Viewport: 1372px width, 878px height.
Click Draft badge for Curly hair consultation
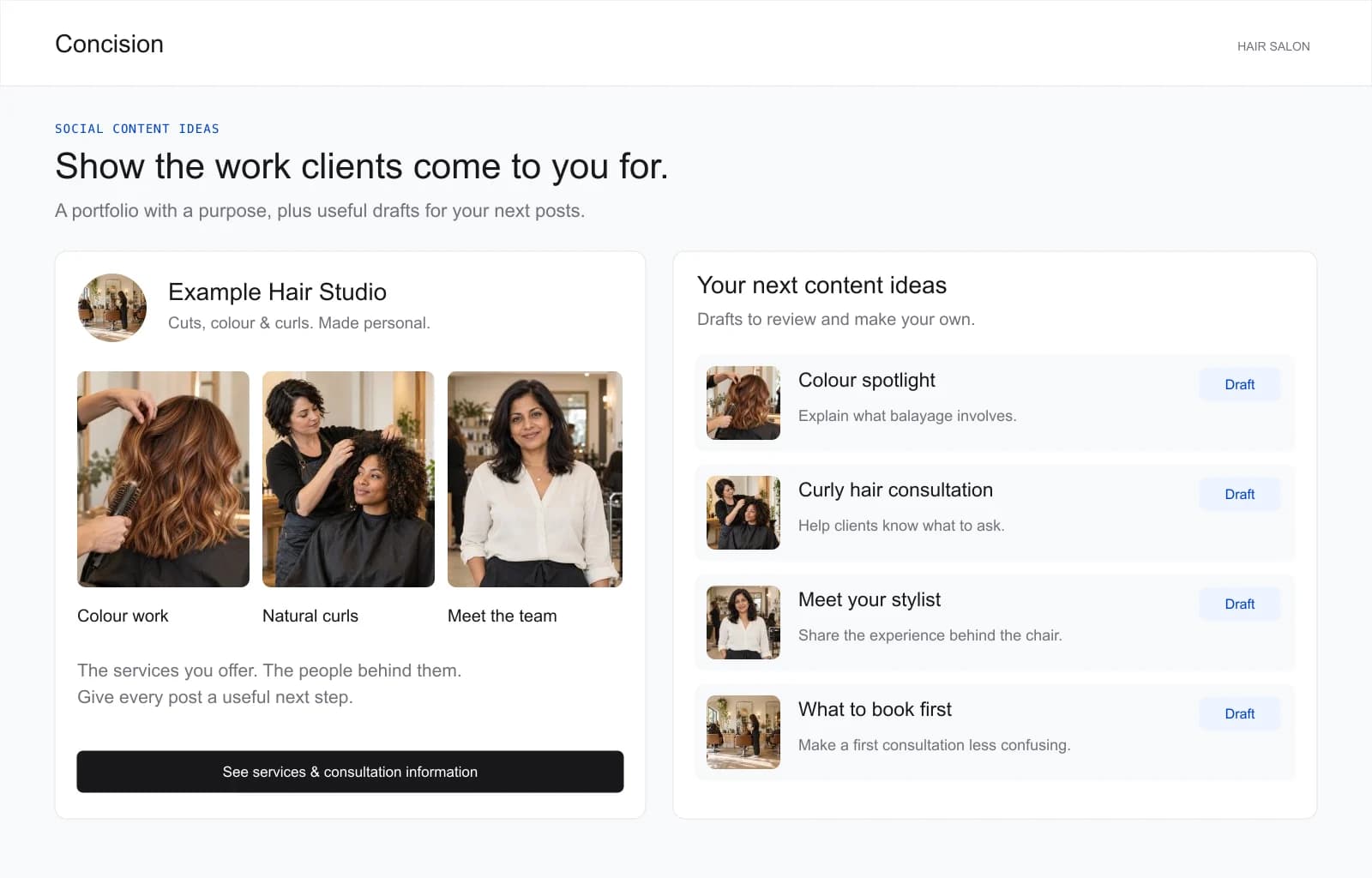[x=1239, y=494]
